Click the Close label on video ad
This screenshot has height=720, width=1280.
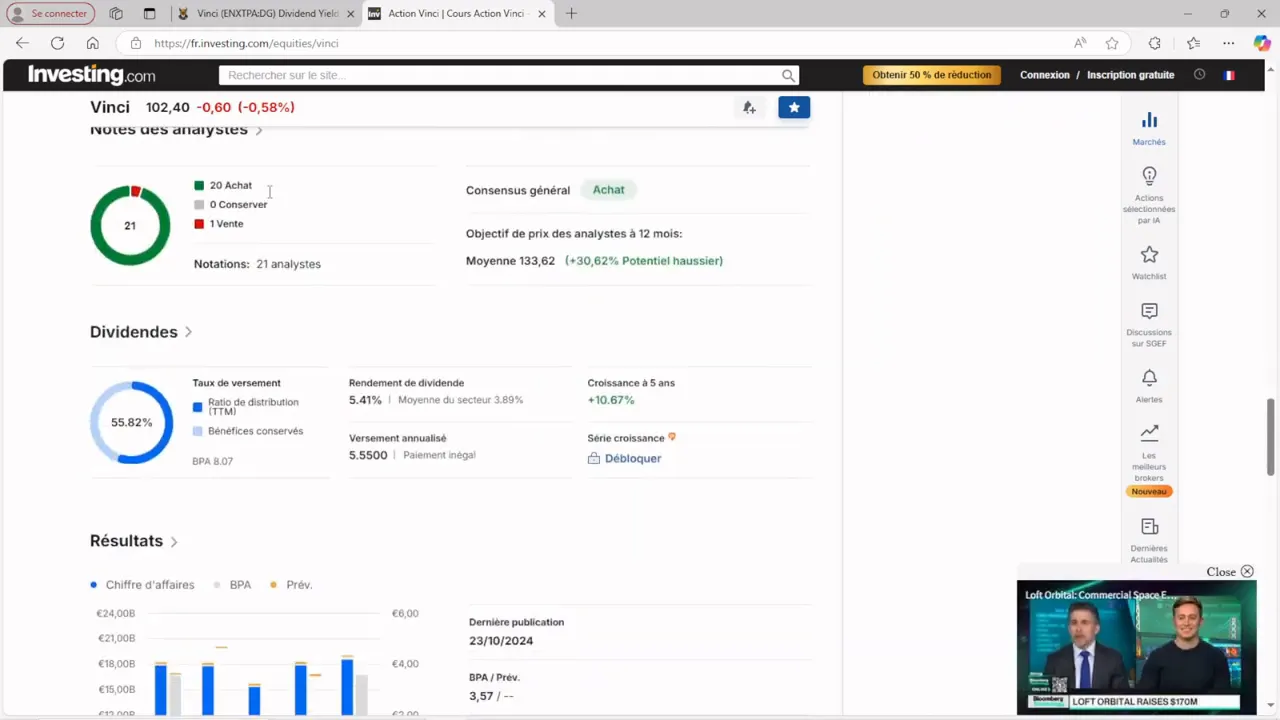pyautogui.click(x=1221, y=572)
